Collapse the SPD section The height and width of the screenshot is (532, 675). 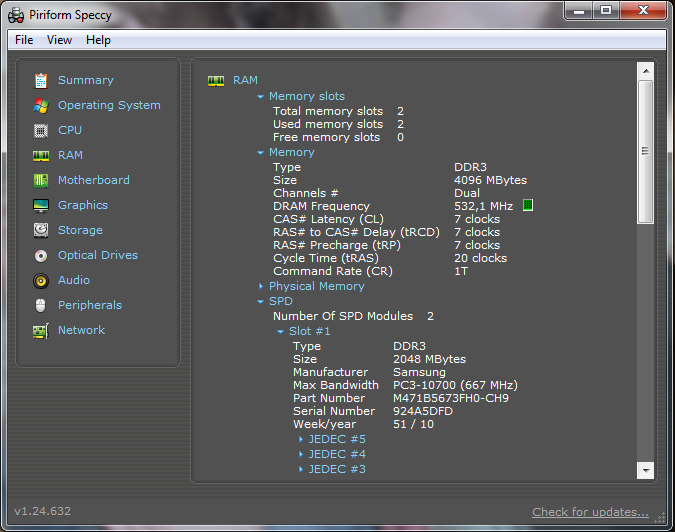(x=260, y=301)
